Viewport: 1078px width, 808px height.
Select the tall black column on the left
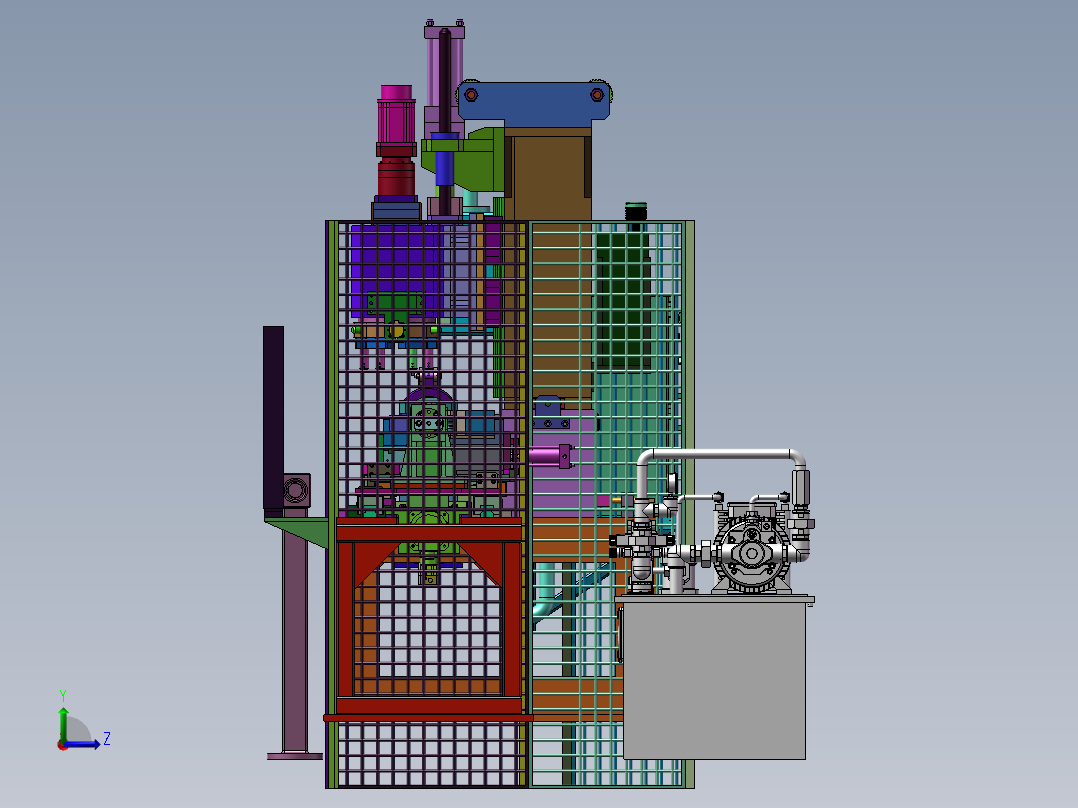(274, 419)
